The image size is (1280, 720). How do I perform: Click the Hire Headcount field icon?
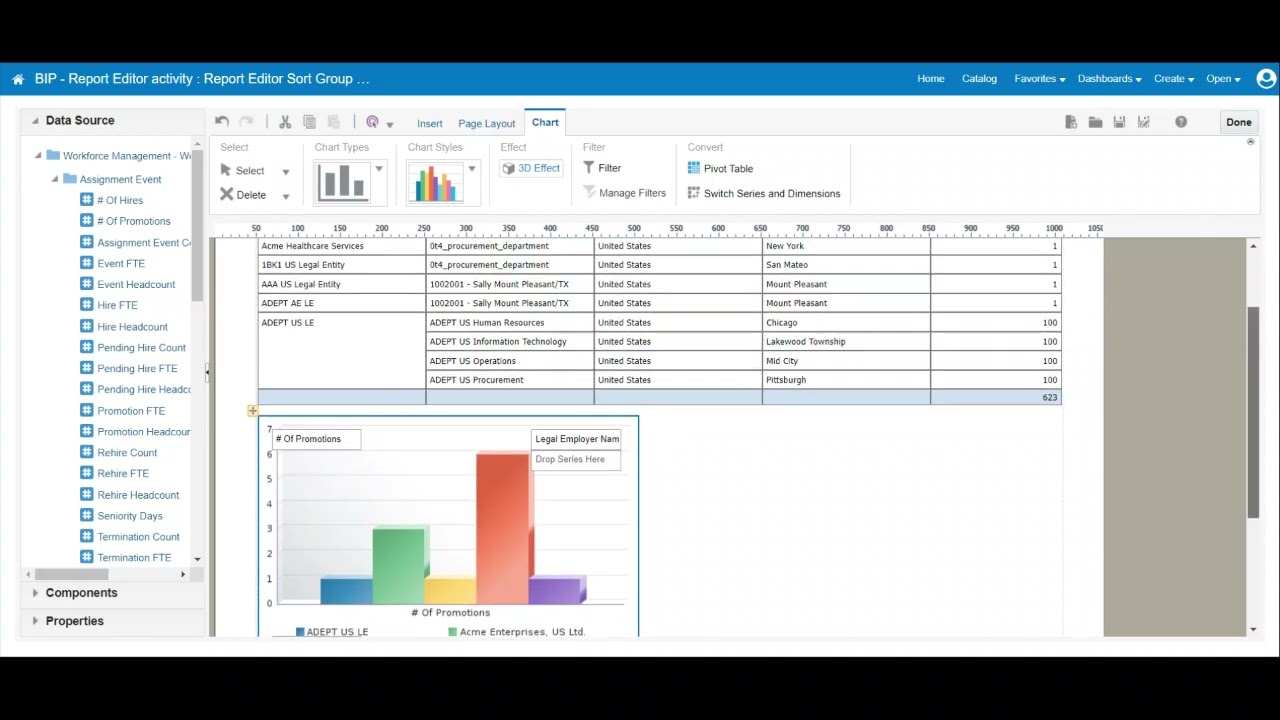(87, 326)
